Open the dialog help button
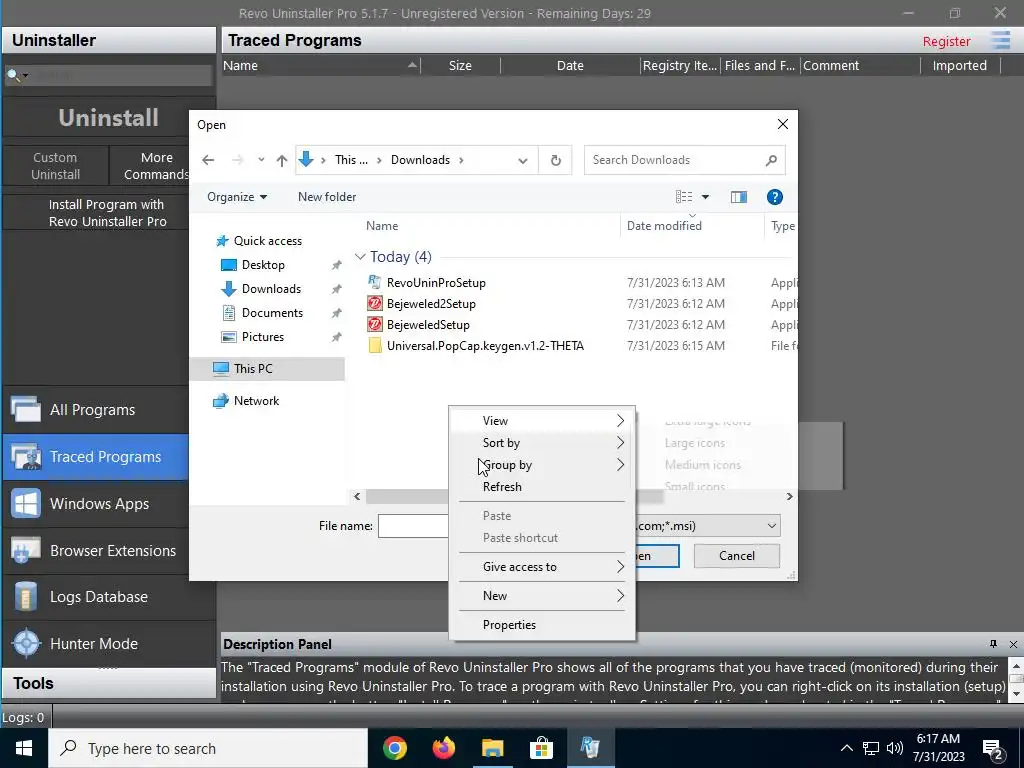1024x768 pixels. 775,197
